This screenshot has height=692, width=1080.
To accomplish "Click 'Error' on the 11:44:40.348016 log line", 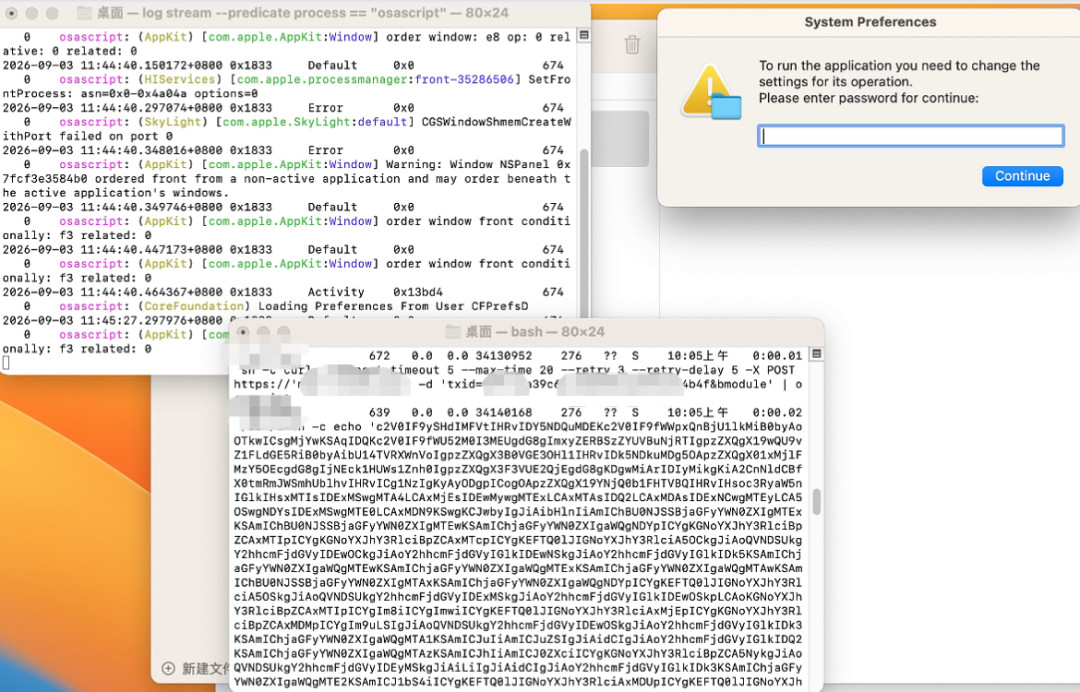I will coord(325,150).
